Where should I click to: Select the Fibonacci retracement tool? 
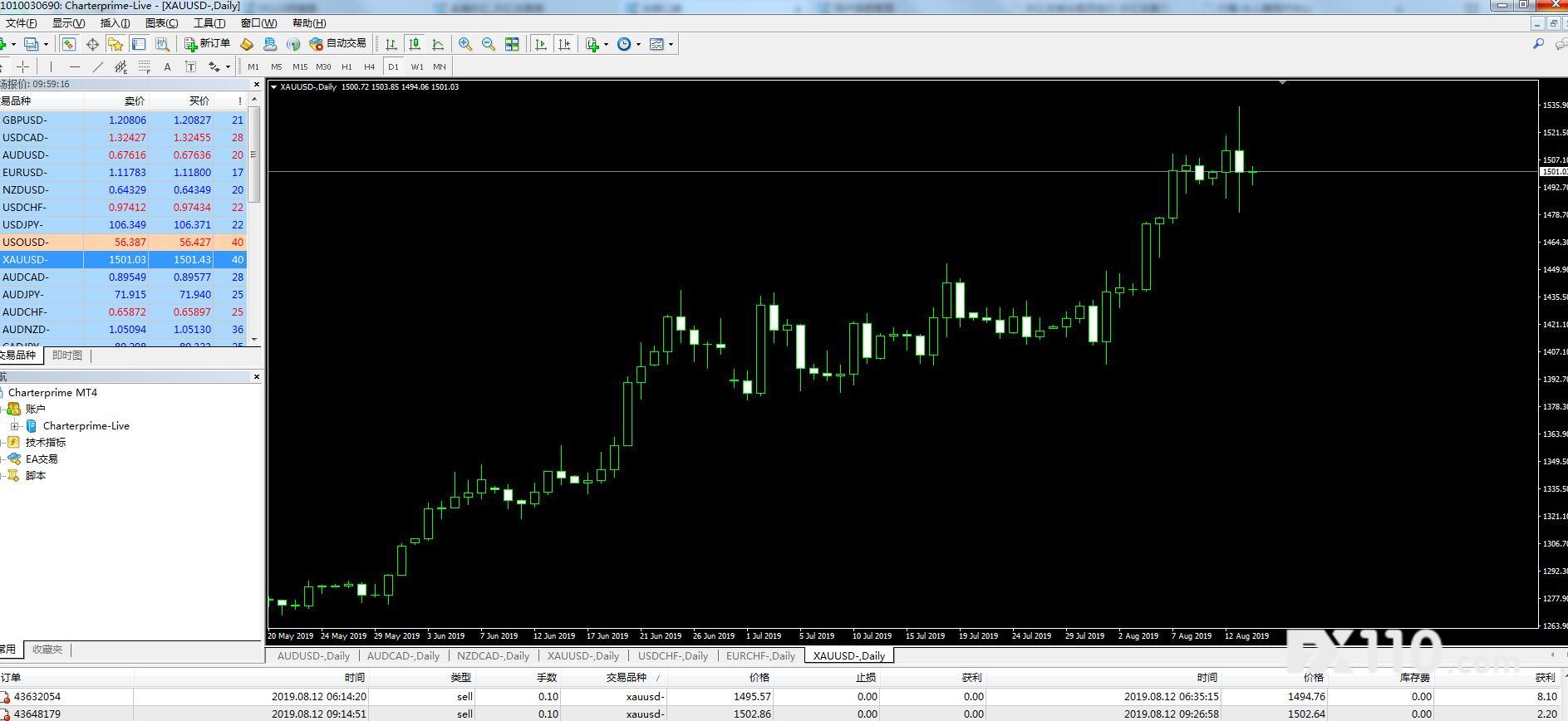pyautogui.click(x=145, y=66)
